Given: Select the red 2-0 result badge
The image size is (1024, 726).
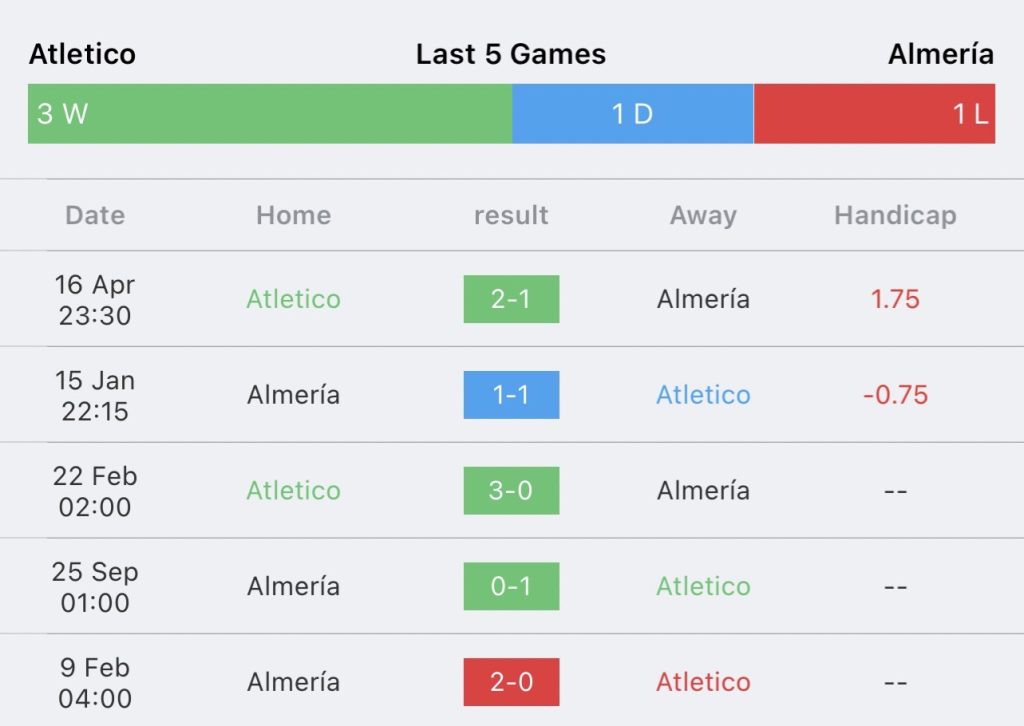Looking at the screenshot, I should coord(511,682).
